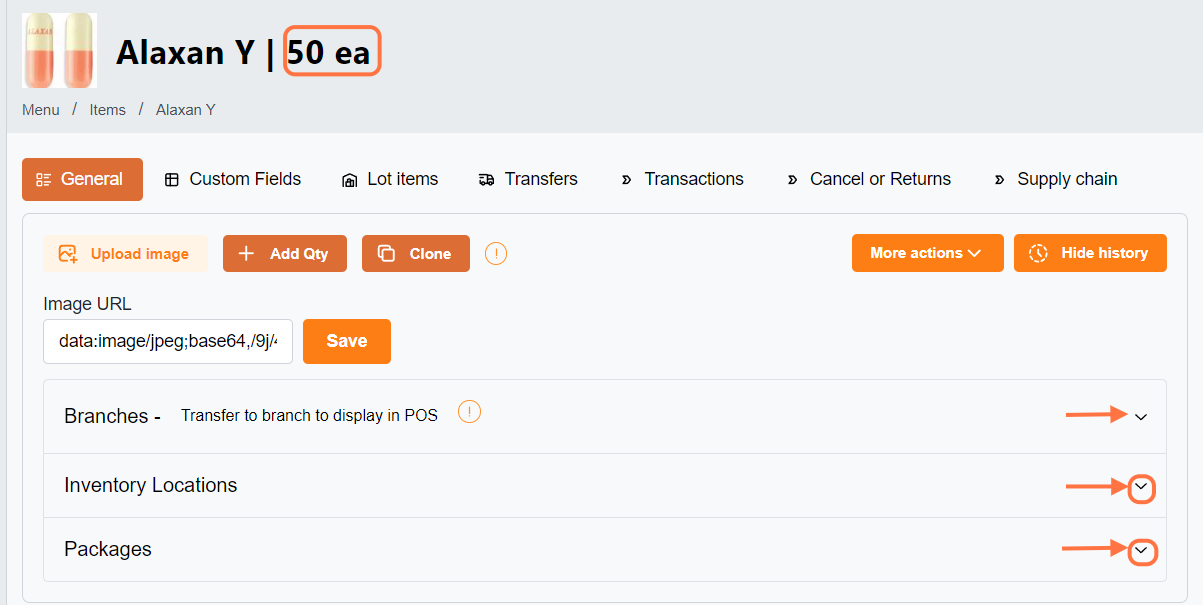Go to Items in the breadcrumb

108,110
